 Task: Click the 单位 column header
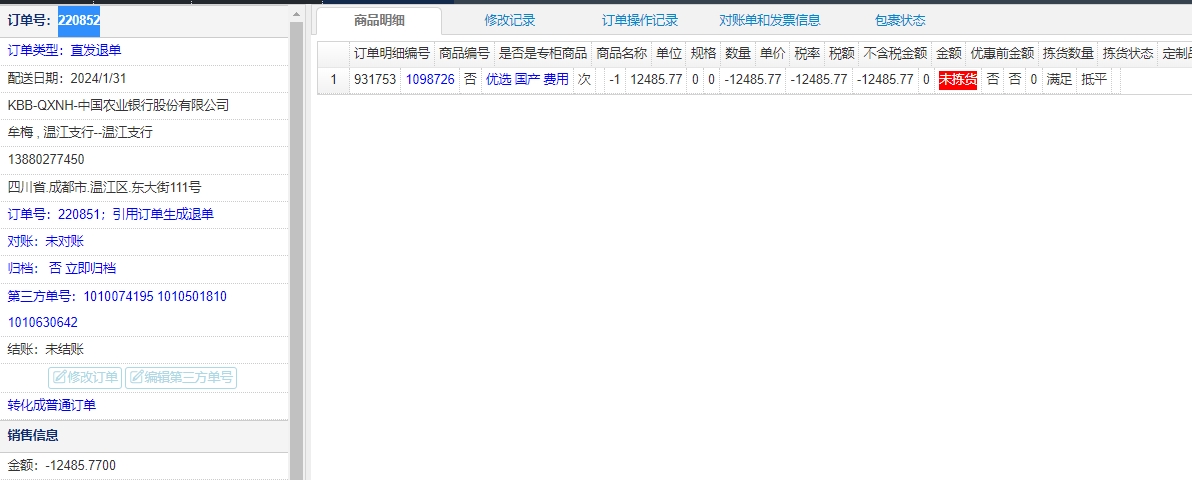[x=669, y=54]
